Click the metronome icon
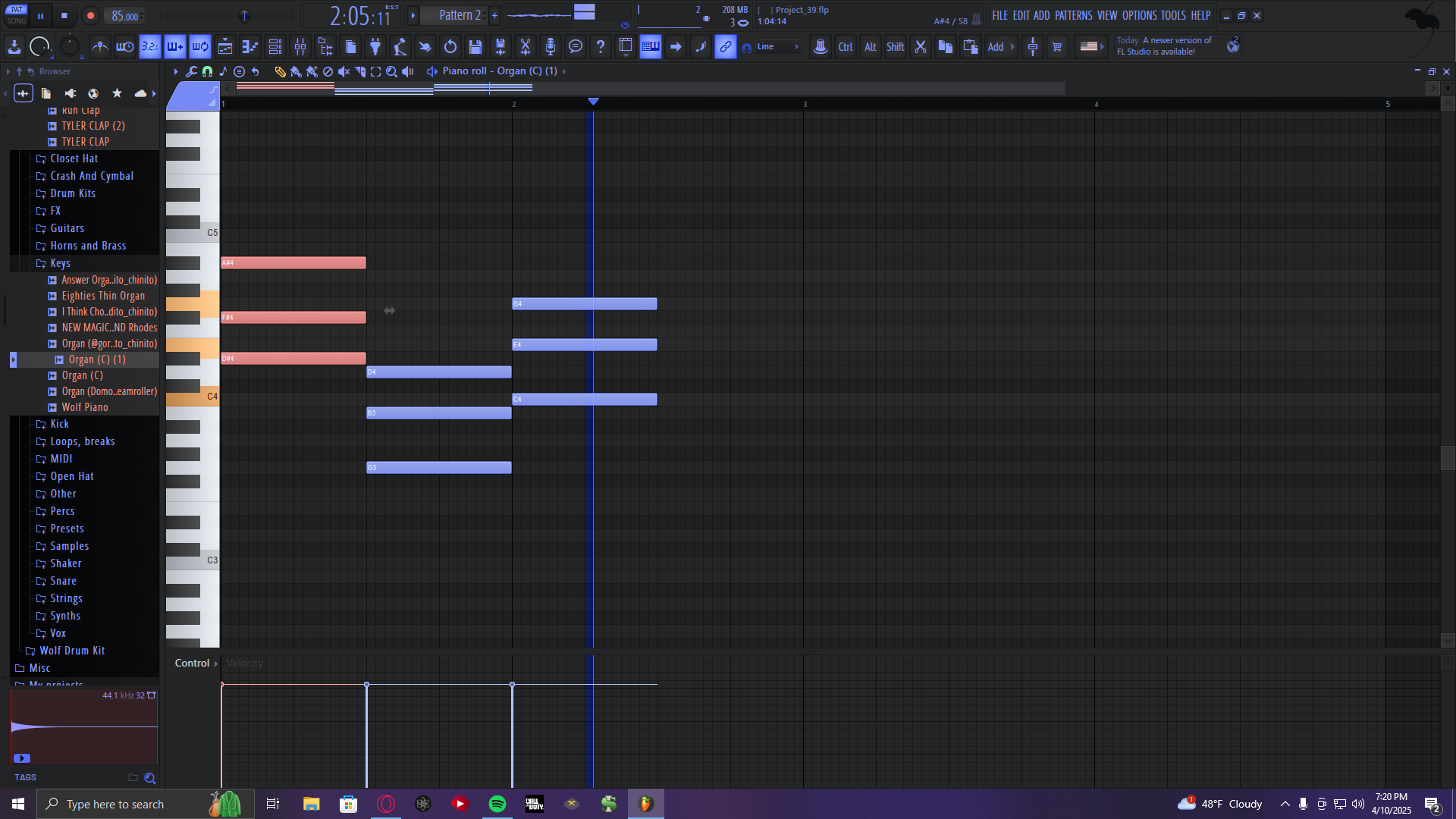Viewport: 1456px width, 819px height. tap(99, 47)
